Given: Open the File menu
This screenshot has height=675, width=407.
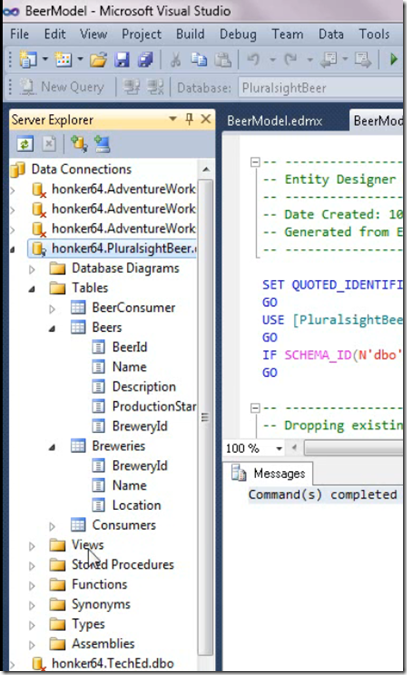Looking at the screenshot, I should coord(19,34).
